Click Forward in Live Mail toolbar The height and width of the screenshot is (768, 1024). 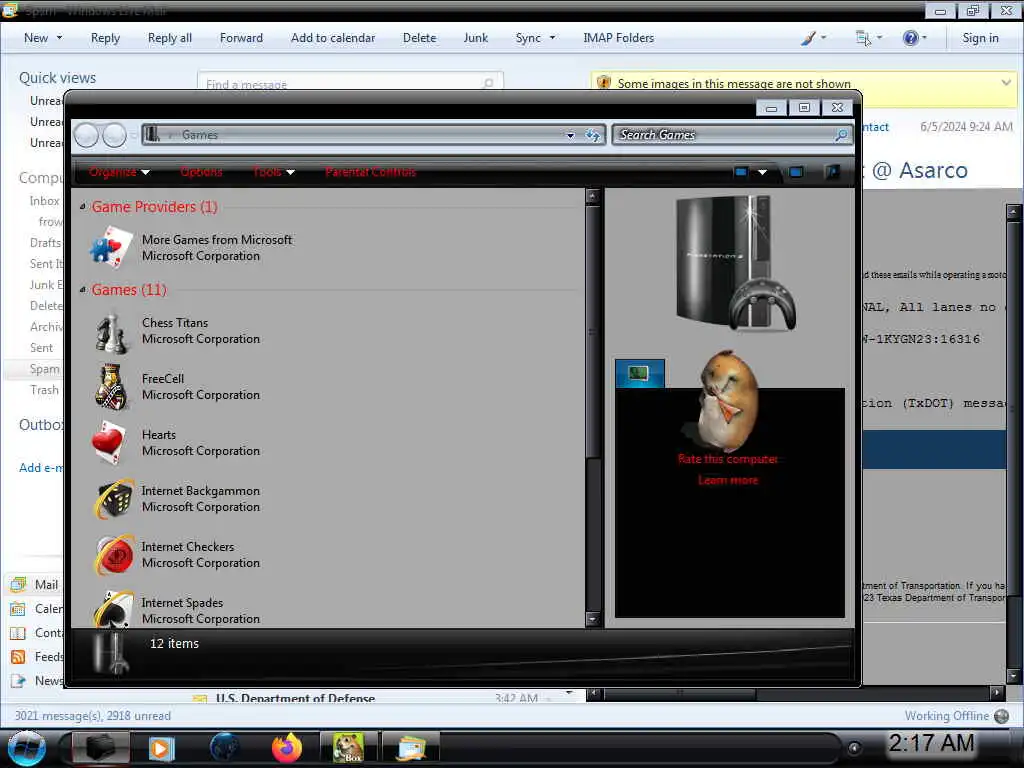pyautogui.click(x=241, y=38)
